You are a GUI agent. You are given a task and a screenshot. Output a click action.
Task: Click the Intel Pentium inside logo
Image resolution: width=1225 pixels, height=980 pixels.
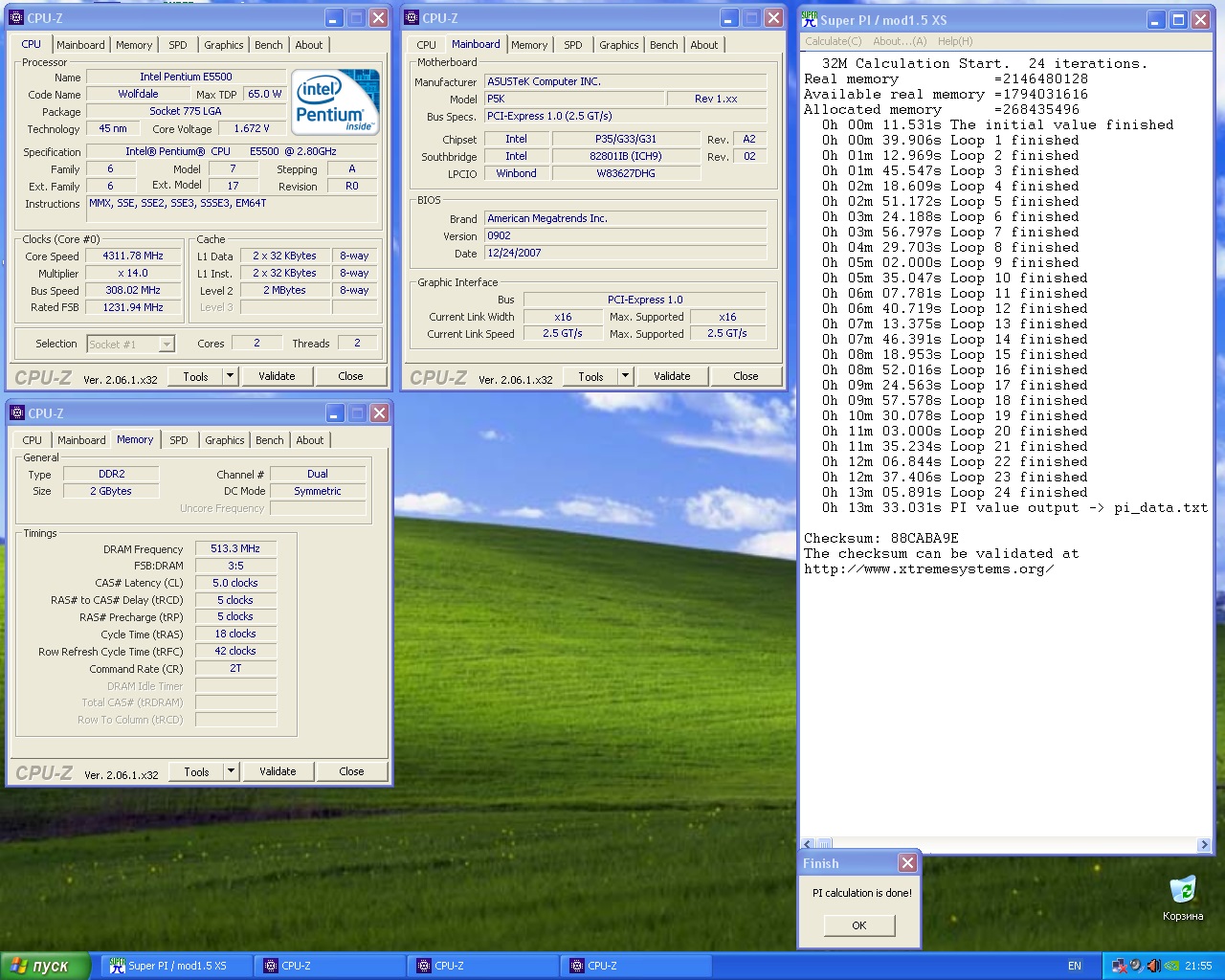pyautogui.click(x=336, y=101)
